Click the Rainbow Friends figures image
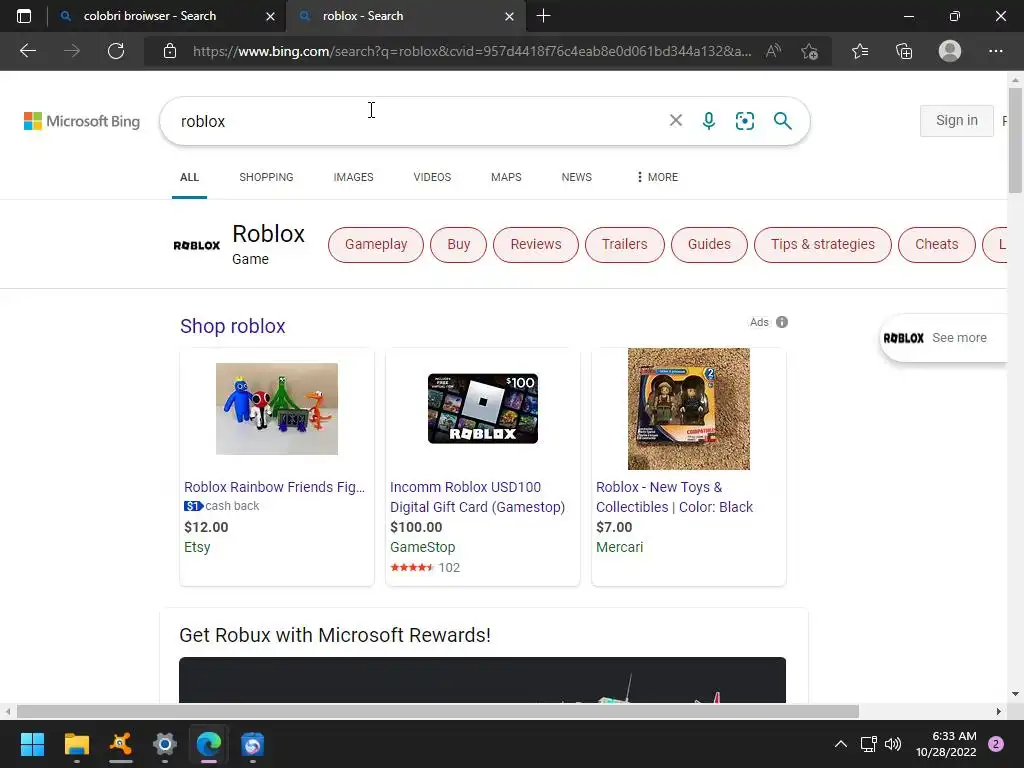 coord(277,409)
